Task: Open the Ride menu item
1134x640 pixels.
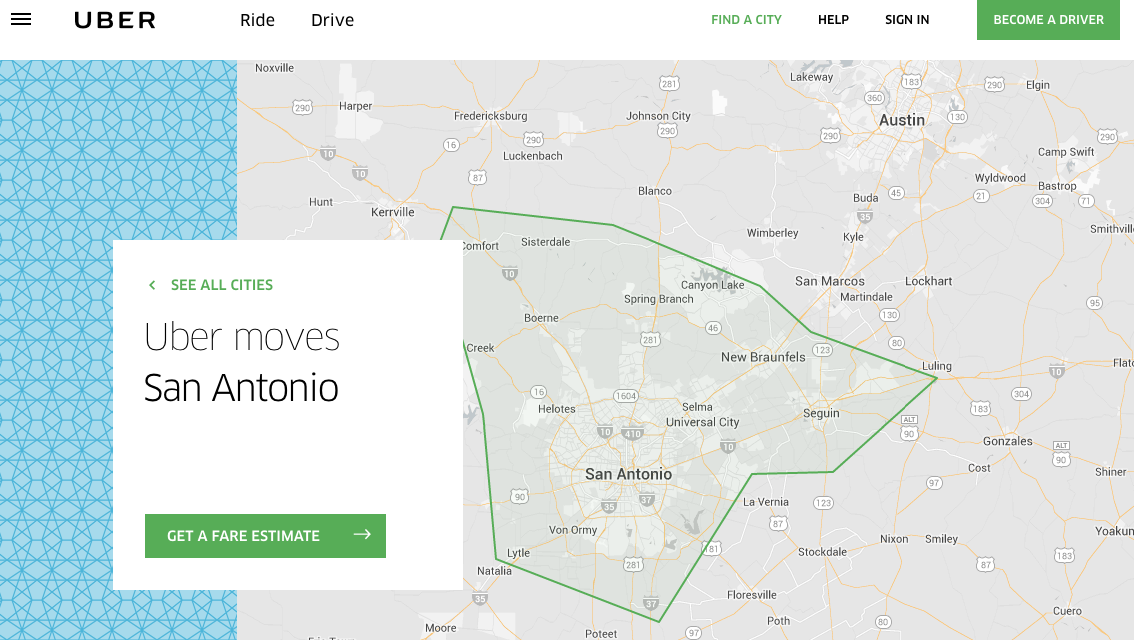Action: pyautogui.click(x=257, y=20)
